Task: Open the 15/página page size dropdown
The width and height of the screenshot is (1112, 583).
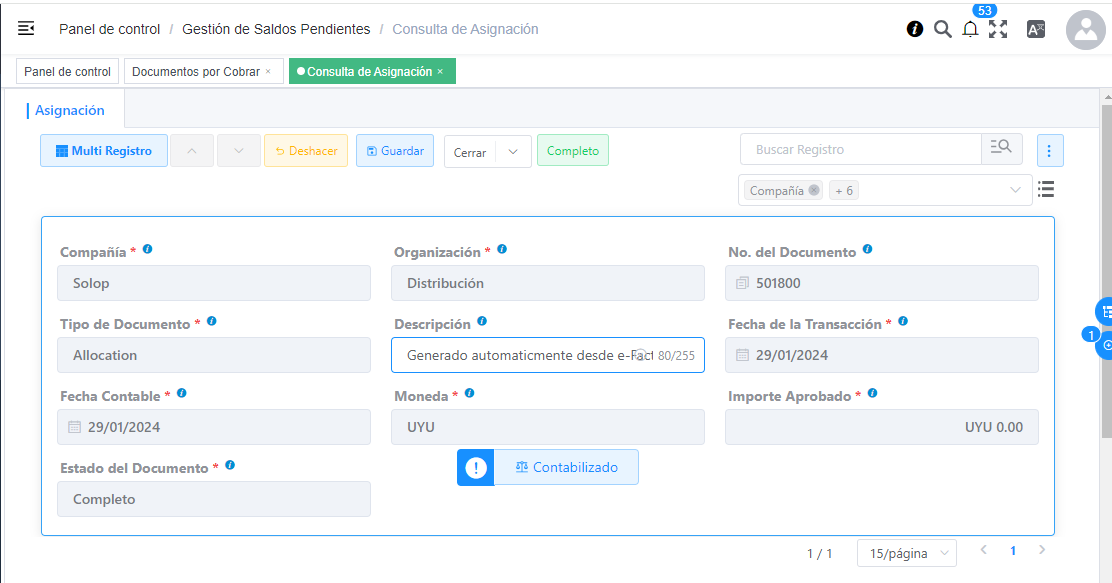Action: [x=906, y=553]
